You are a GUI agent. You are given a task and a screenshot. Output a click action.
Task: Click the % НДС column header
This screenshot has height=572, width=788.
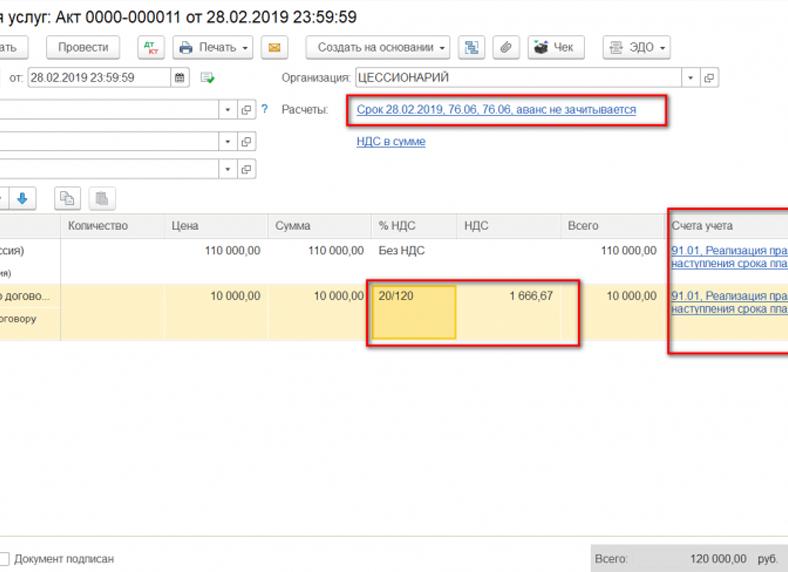414,226
